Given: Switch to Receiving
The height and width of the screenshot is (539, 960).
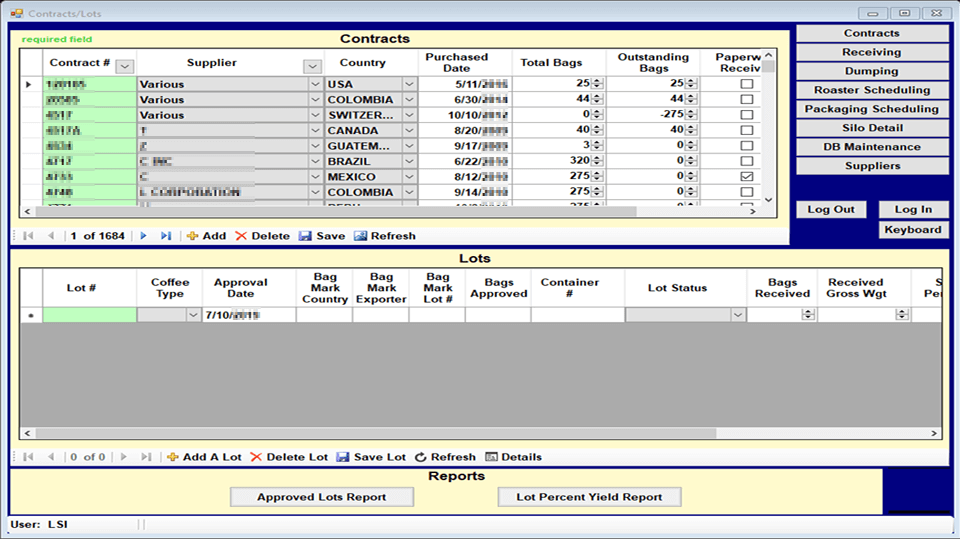Looking at the screenshot, I should click(872, 52).
